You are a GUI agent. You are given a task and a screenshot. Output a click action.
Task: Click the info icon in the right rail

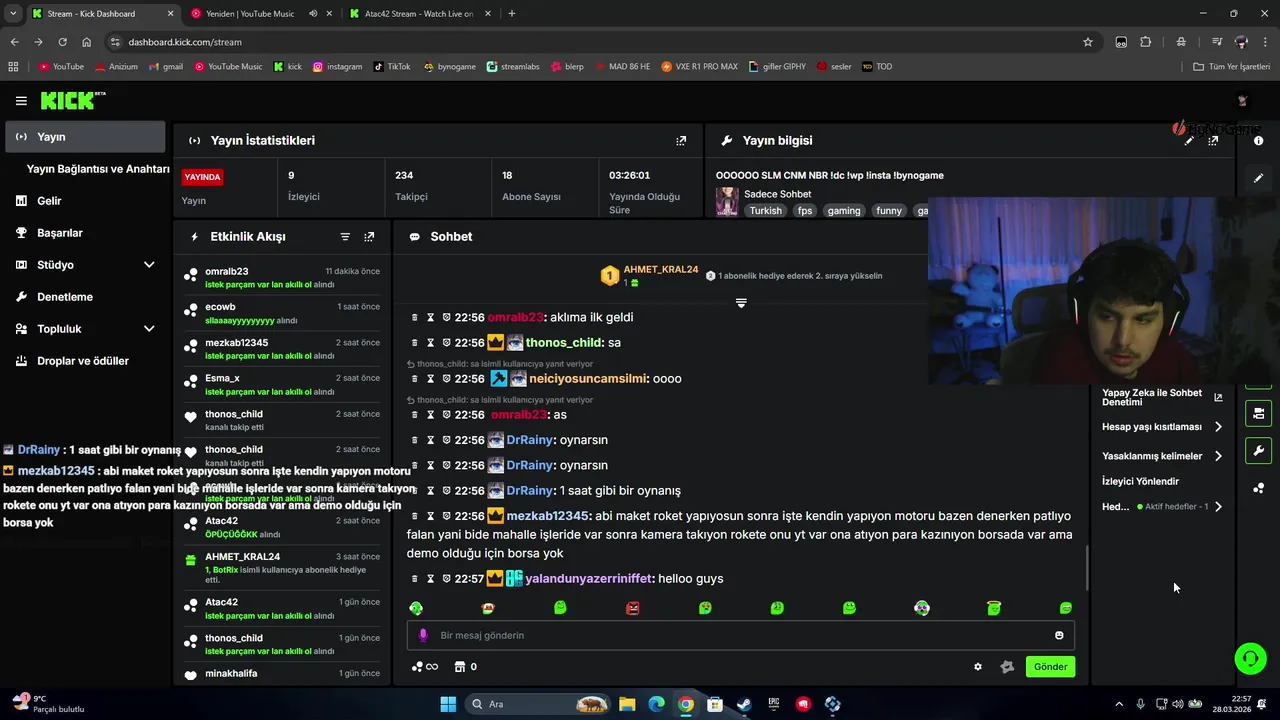pos(1258,141)
